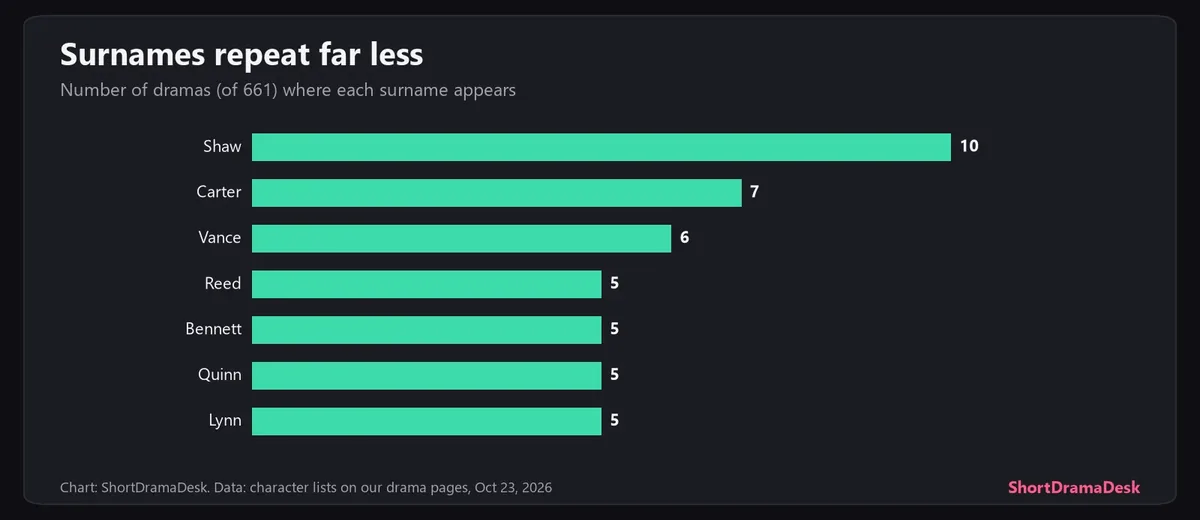Viewport: 1200px width, 520px height.
Task: Click the Shaw bar in the chart
Action: (601, 147)
